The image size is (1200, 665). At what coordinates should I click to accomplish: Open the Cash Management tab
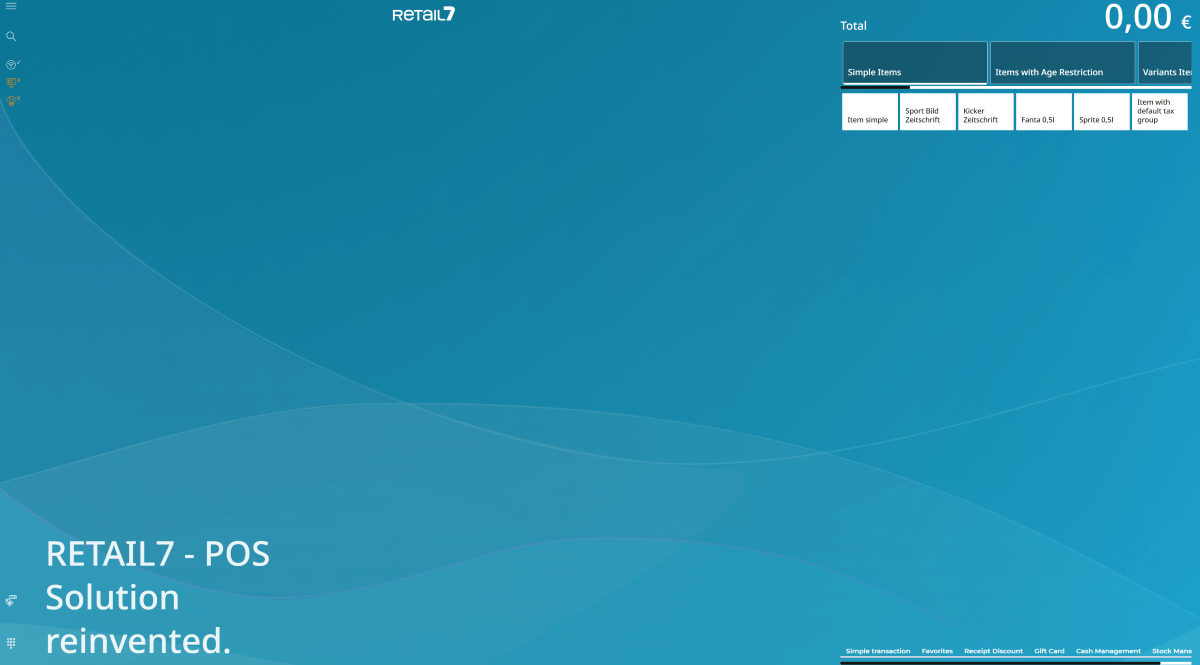[1108, 651]
